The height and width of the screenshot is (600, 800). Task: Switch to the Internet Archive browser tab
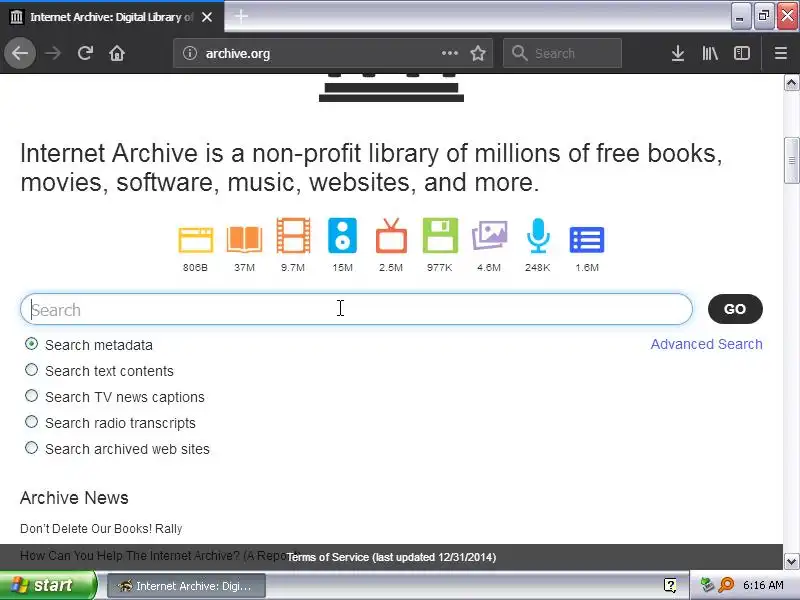coord(111,17)
